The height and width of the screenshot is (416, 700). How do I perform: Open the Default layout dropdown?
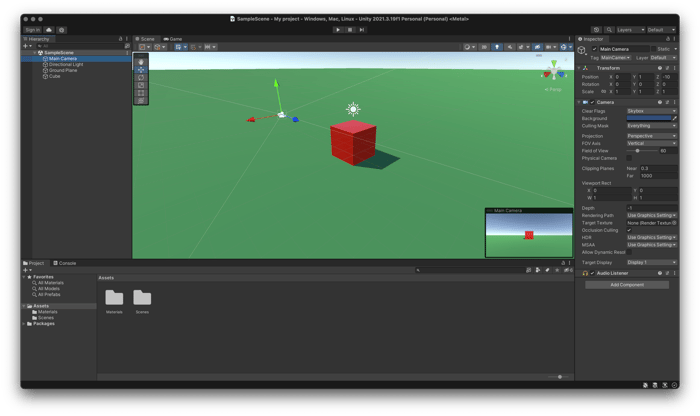[x=661, y=30]
